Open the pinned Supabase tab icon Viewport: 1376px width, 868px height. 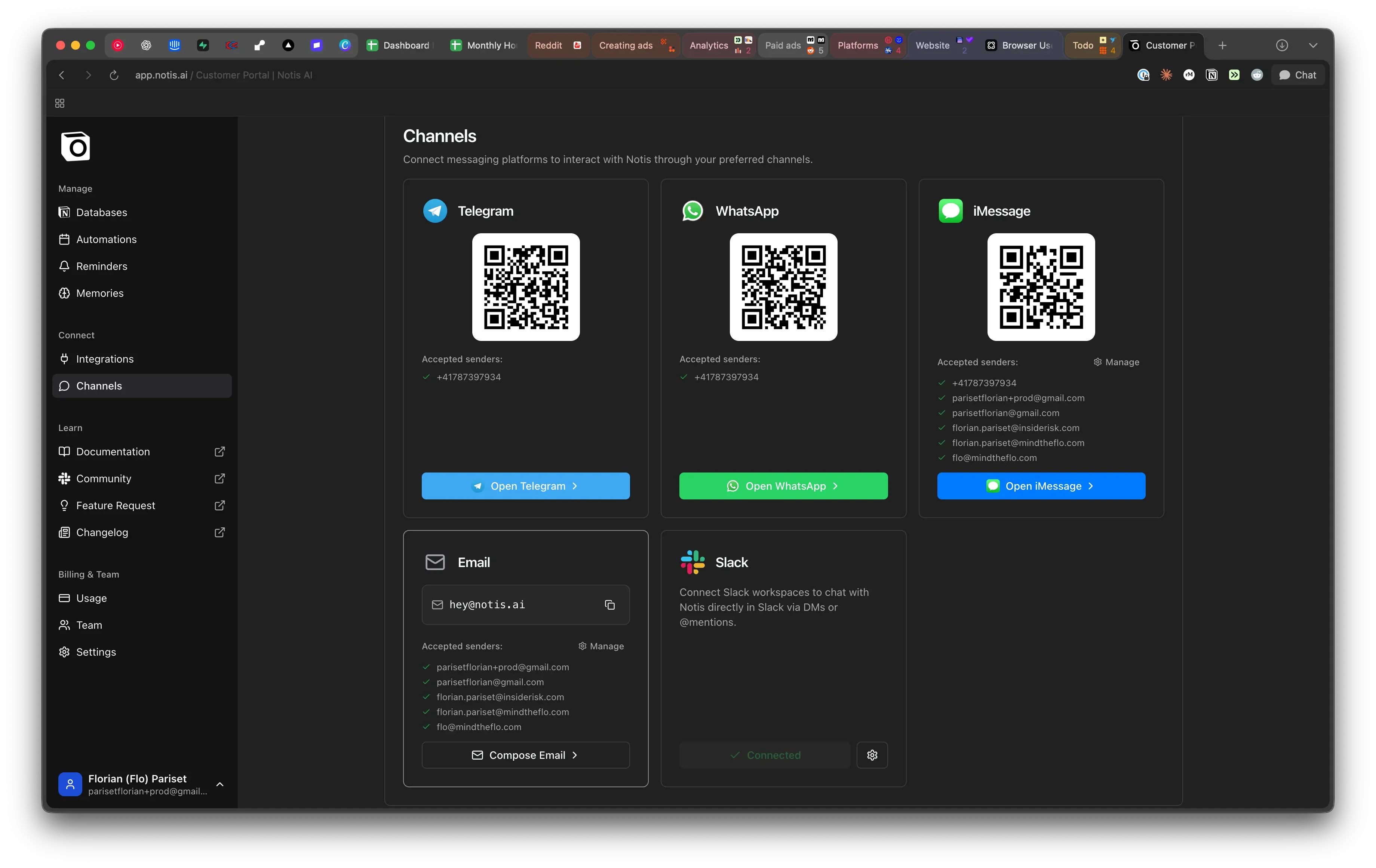click(x=203, y=45)
